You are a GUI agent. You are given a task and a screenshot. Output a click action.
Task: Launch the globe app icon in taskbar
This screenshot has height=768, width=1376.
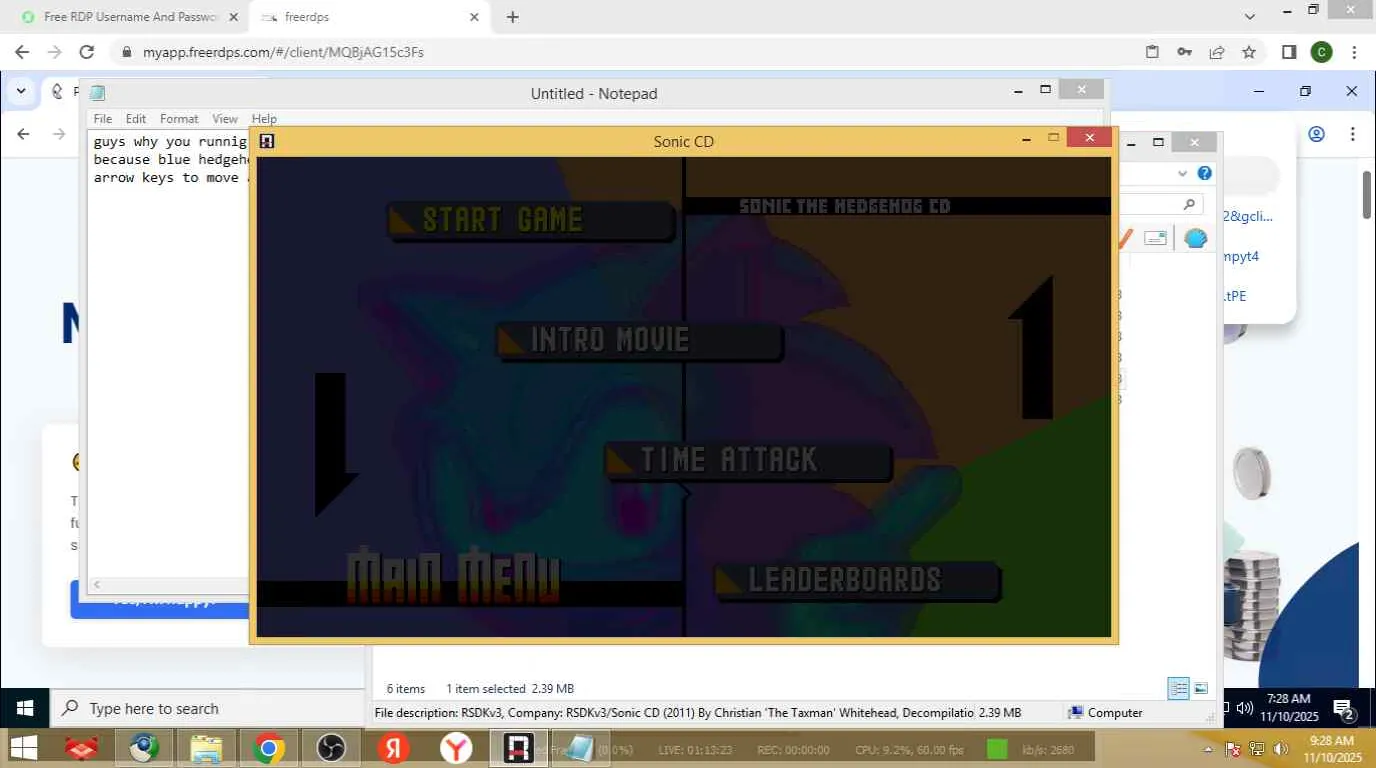pyautogui.click(x=144, y=747)
